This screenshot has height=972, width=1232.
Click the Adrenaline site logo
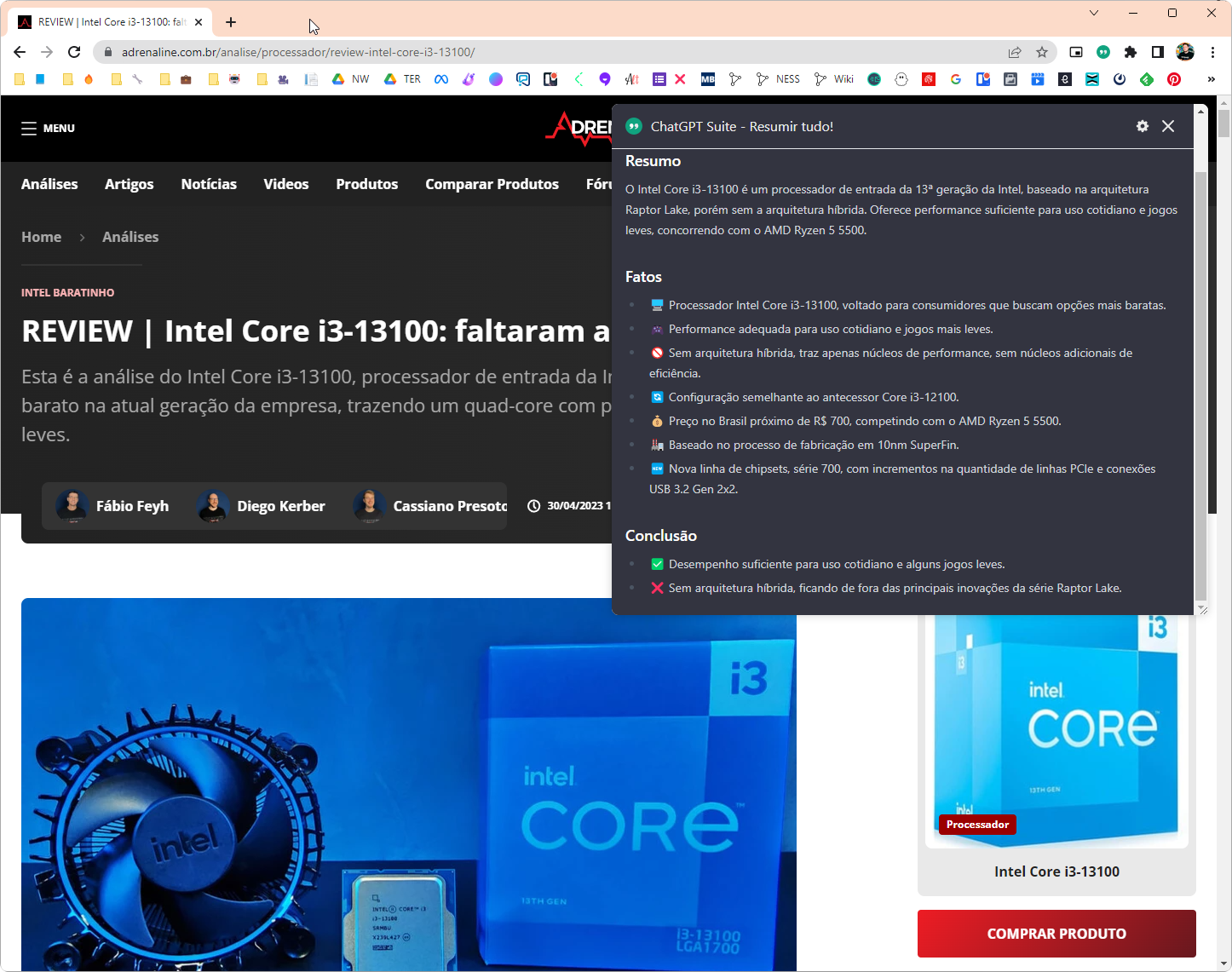(579, 129)
